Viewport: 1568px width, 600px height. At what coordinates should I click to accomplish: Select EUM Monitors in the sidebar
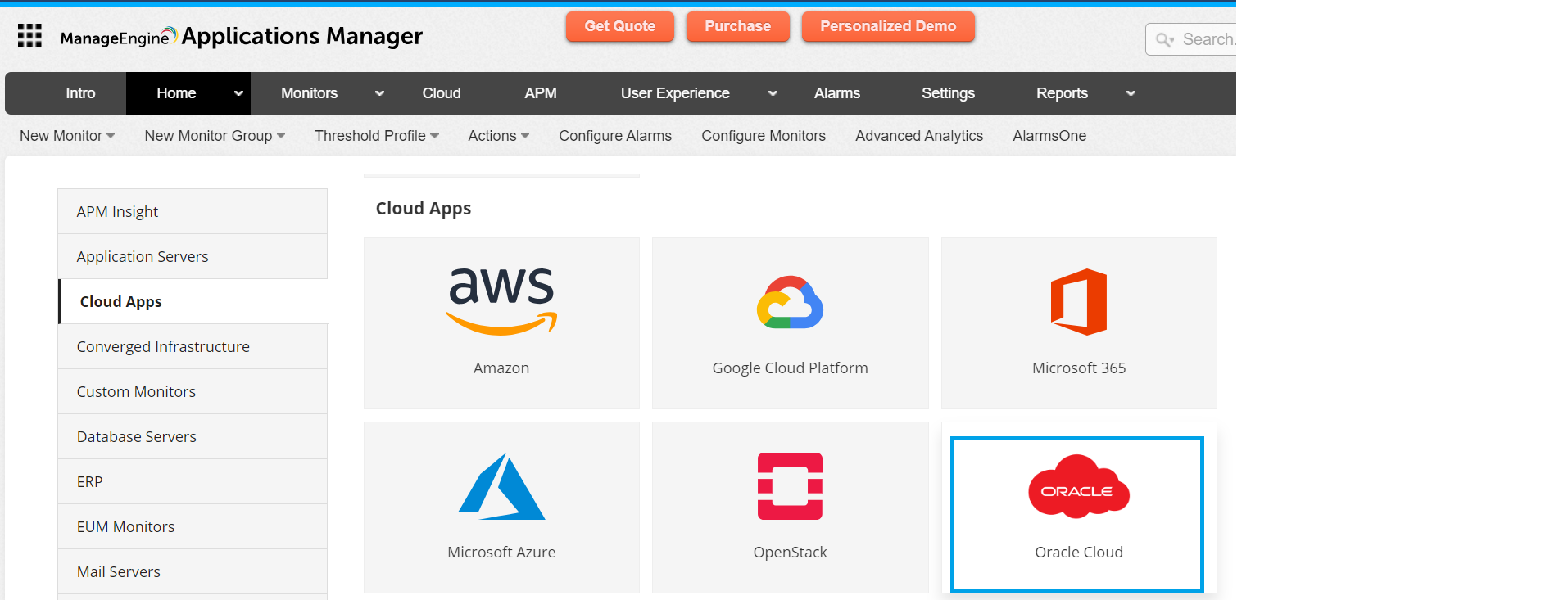coord(193,526)
